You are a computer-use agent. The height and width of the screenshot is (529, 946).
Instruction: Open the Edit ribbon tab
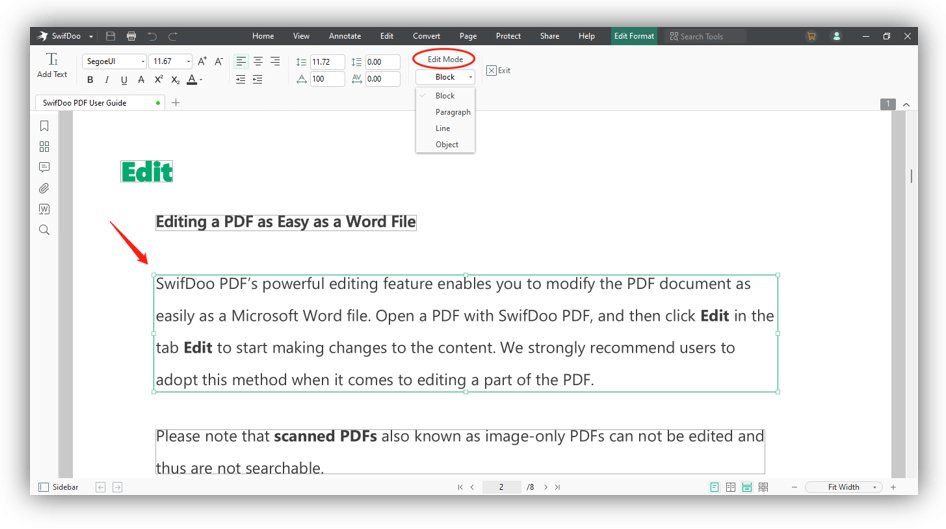(x=387, y=36)
